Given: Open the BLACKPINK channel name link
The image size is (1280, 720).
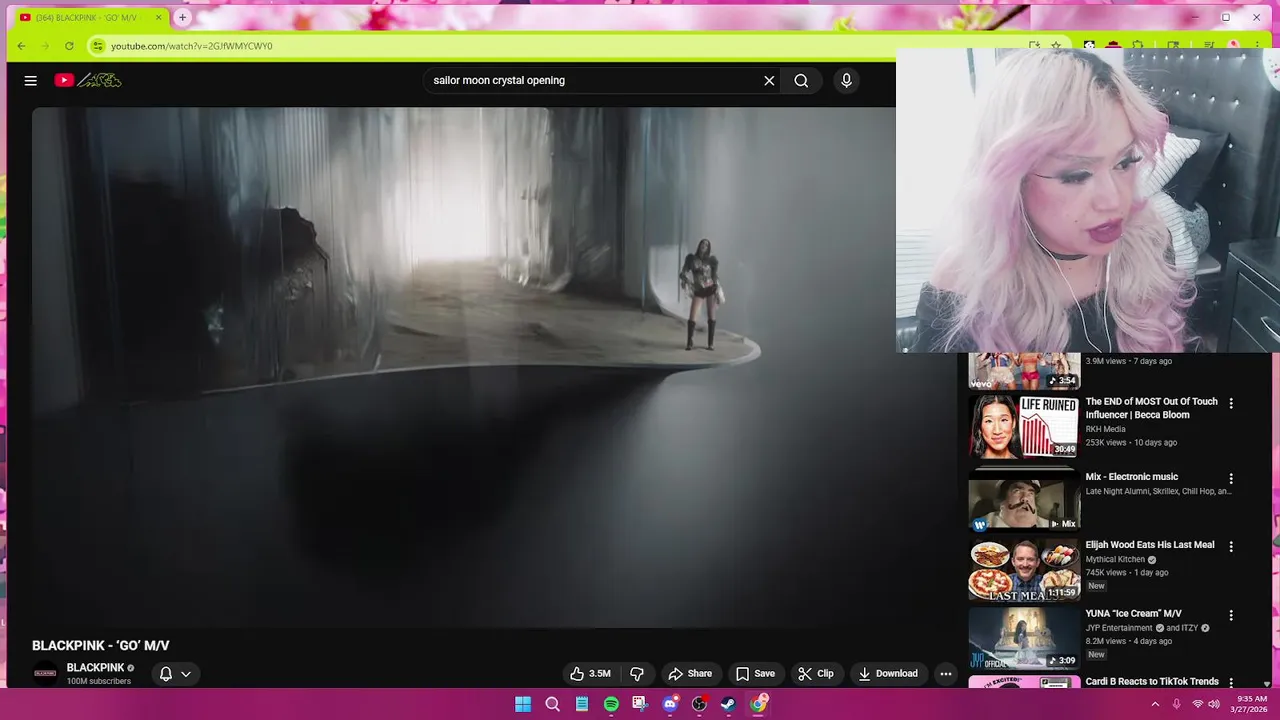Looking at the screenshot, I should click(x=95, y=667).
